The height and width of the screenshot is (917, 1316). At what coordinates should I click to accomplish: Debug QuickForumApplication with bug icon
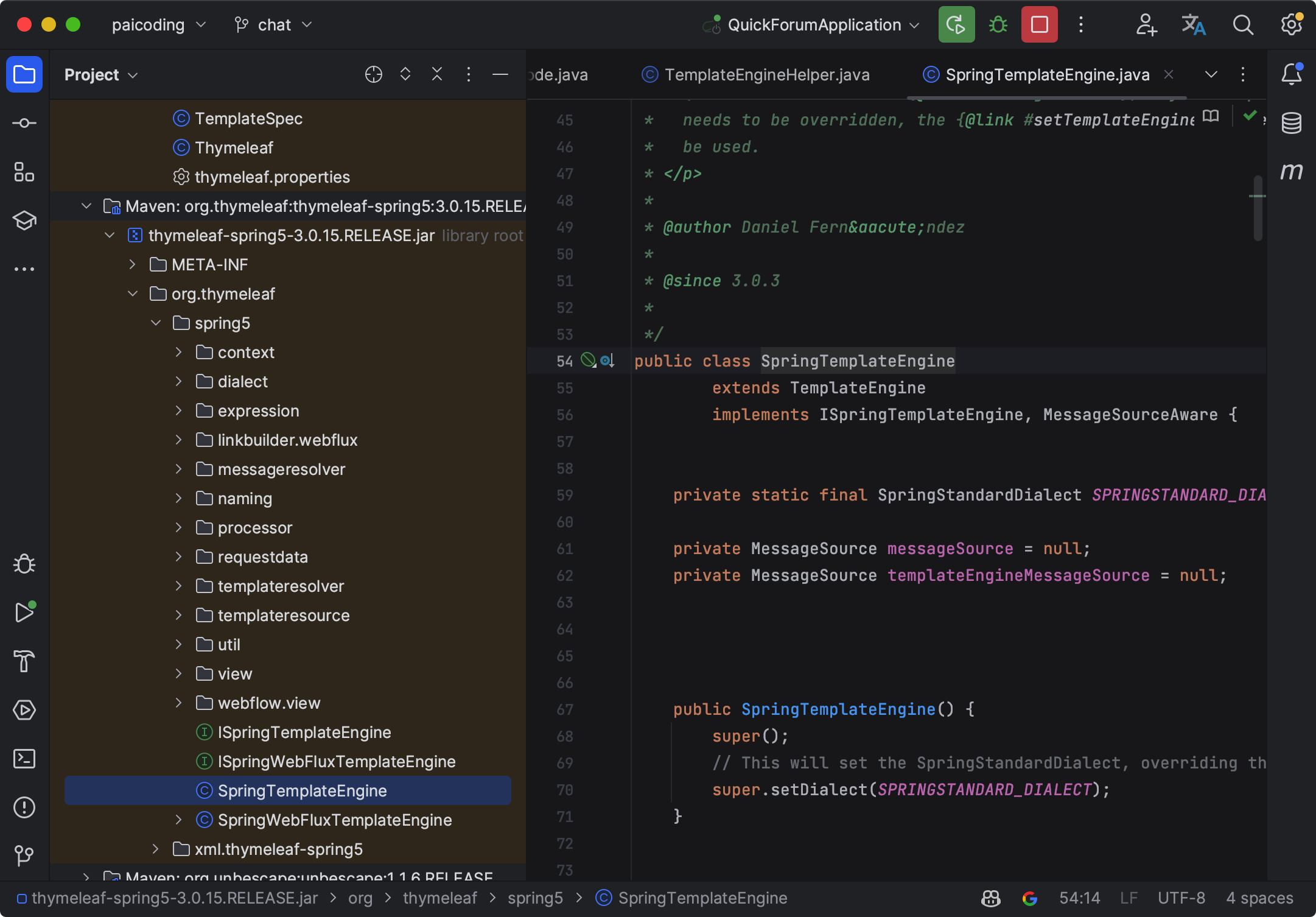pyautogui.click(x=998, y=25)
